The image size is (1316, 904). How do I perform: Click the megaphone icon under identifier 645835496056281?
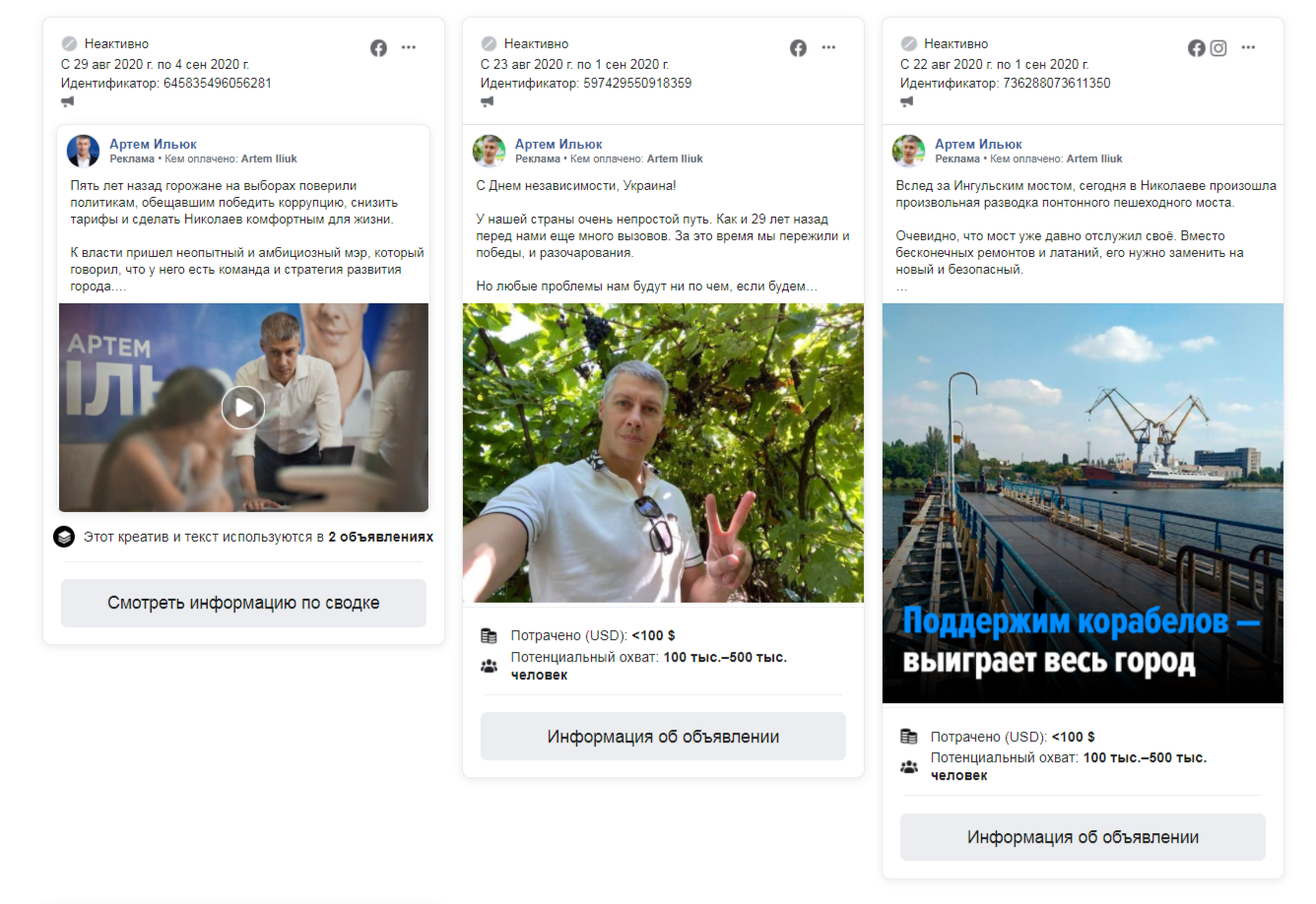[68, 101]
